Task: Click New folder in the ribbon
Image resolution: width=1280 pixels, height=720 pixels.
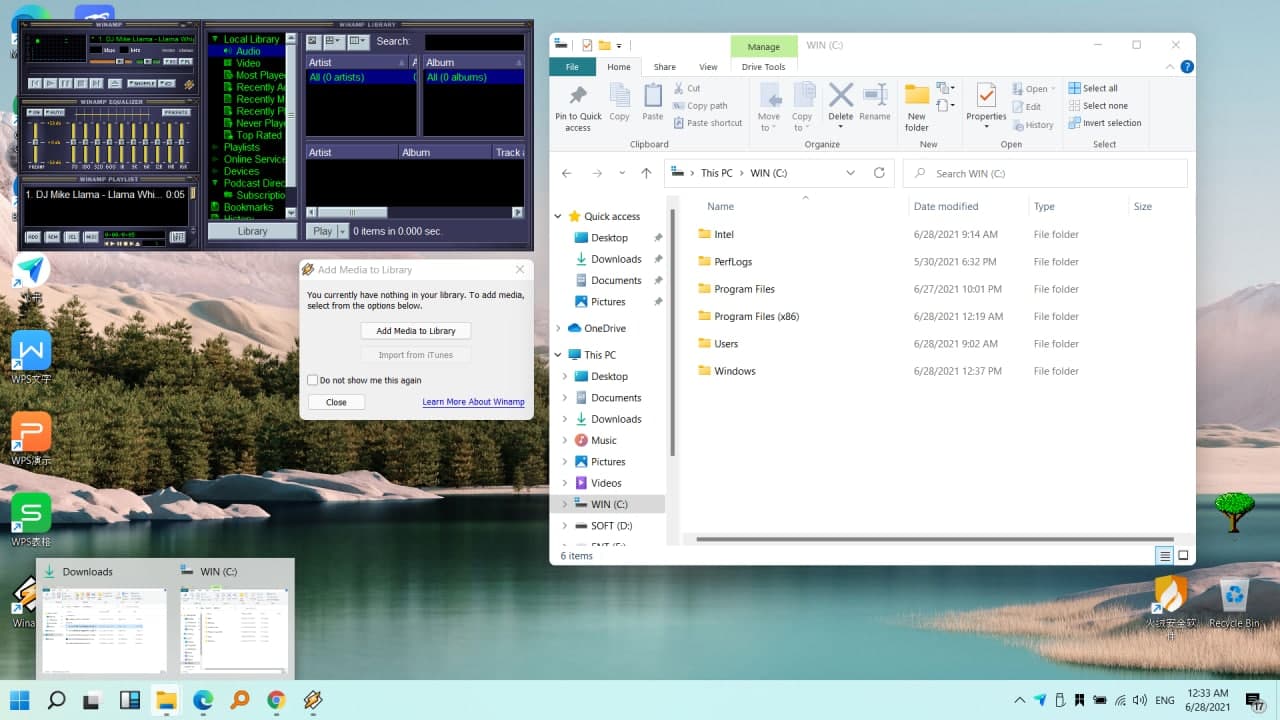Action: pyautogui.click(x=917, y=108)
